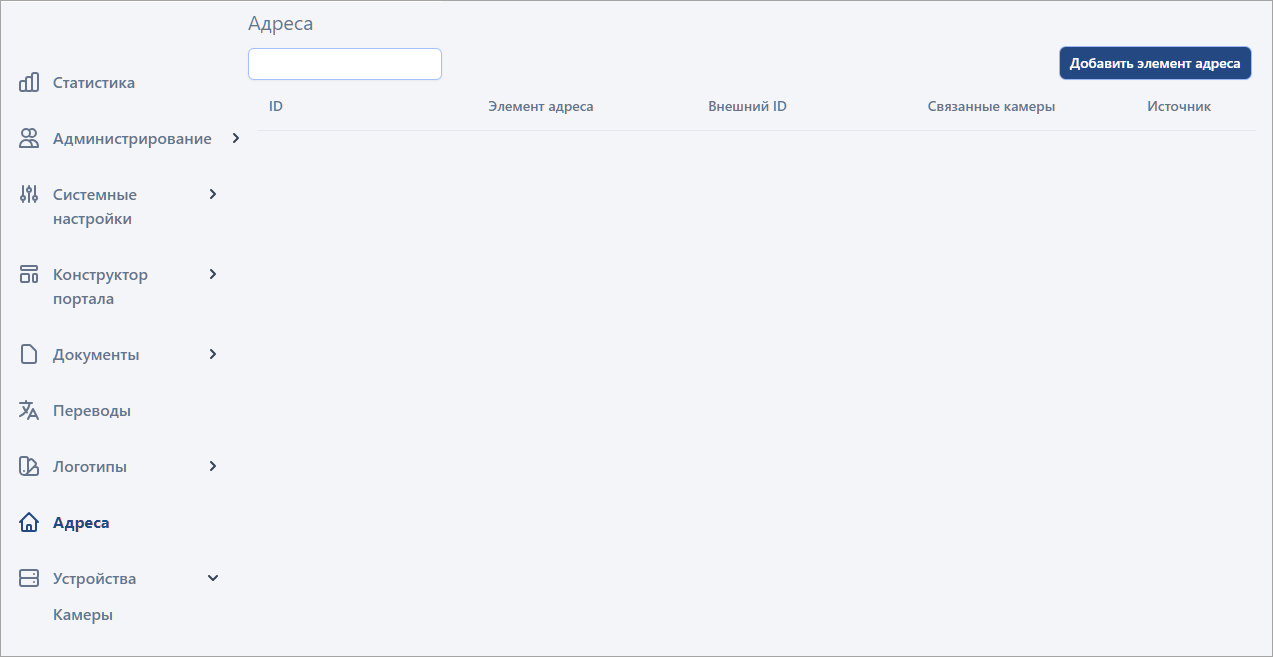Click the Устройства server icon
The image size is (1273, 657).
[x=29, y=579]
